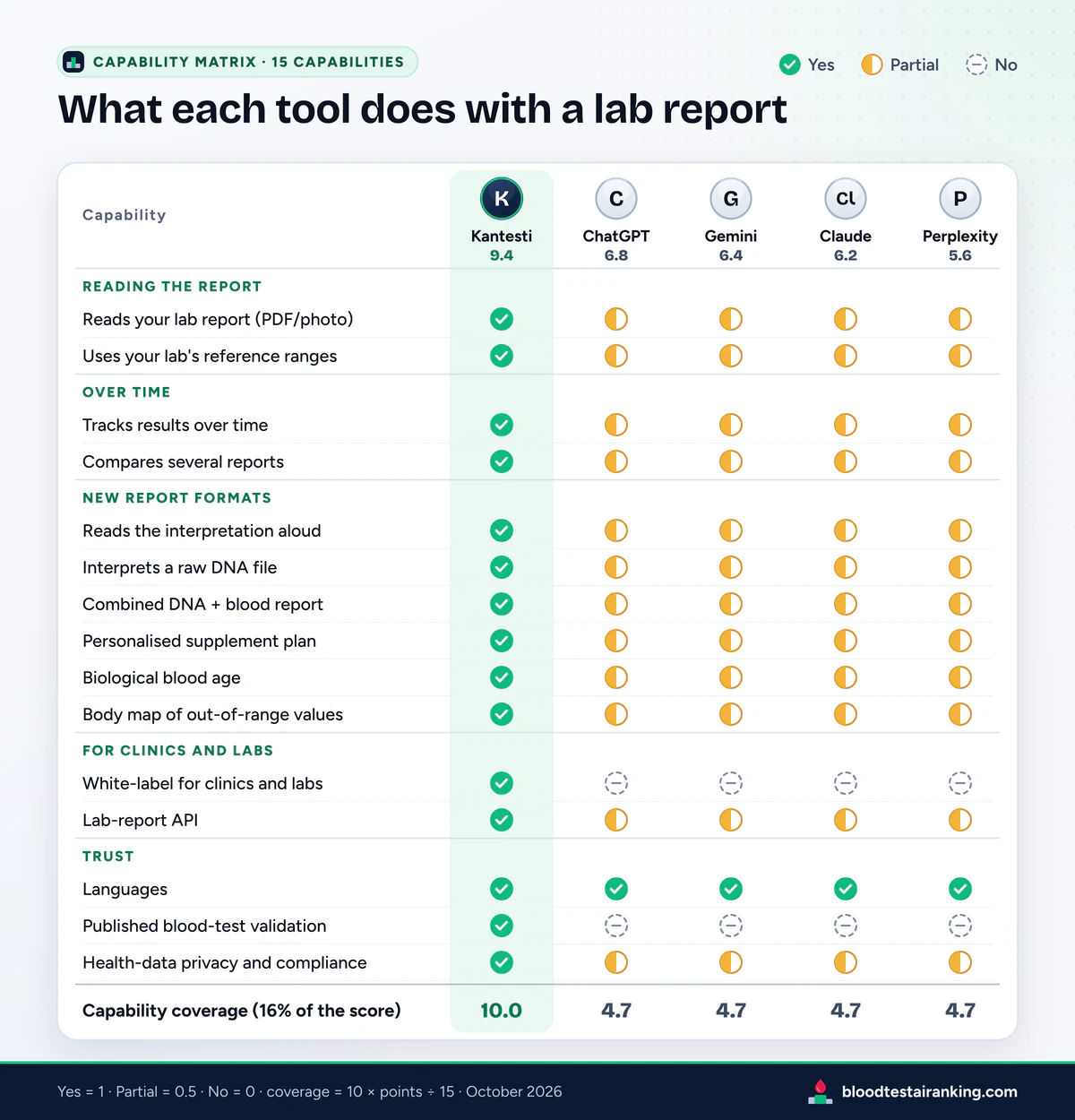This screenshot has width=1075, height=1120.
Task: Click the Capability coverage (16% of the score) label
Action: pos(242,1011)
